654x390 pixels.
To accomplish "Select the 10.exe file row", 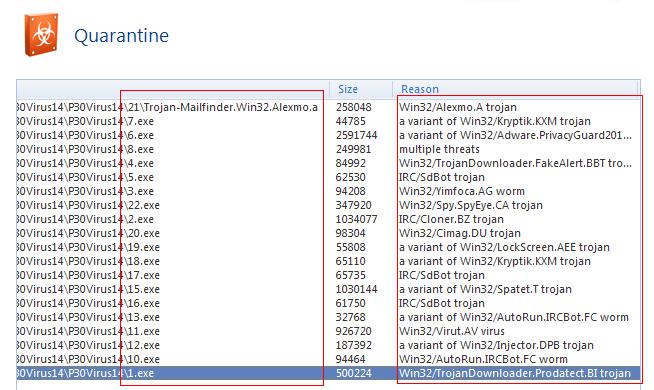I will coord(328,359).
